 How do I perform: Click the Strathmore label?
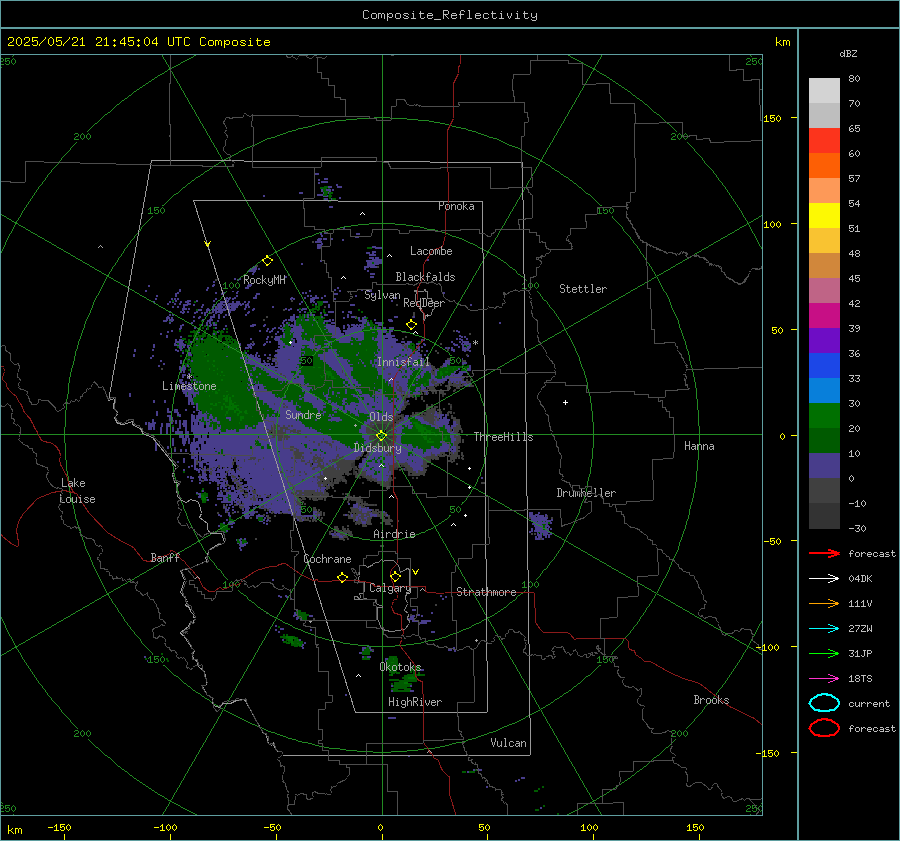486,592
